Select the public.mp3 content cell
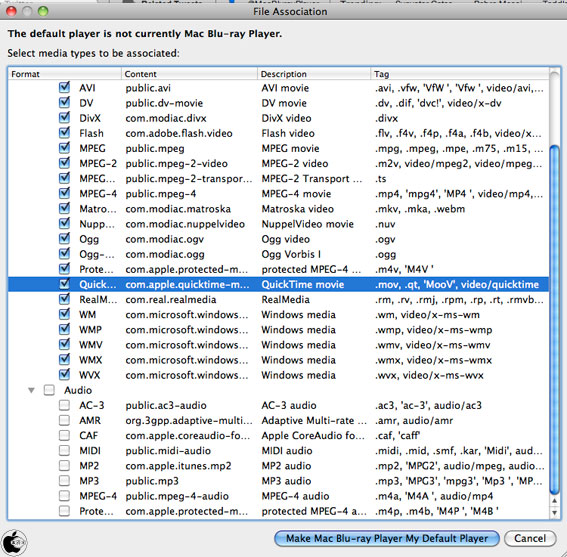Viewport: 567px width, 557px height. coord(152,481)
